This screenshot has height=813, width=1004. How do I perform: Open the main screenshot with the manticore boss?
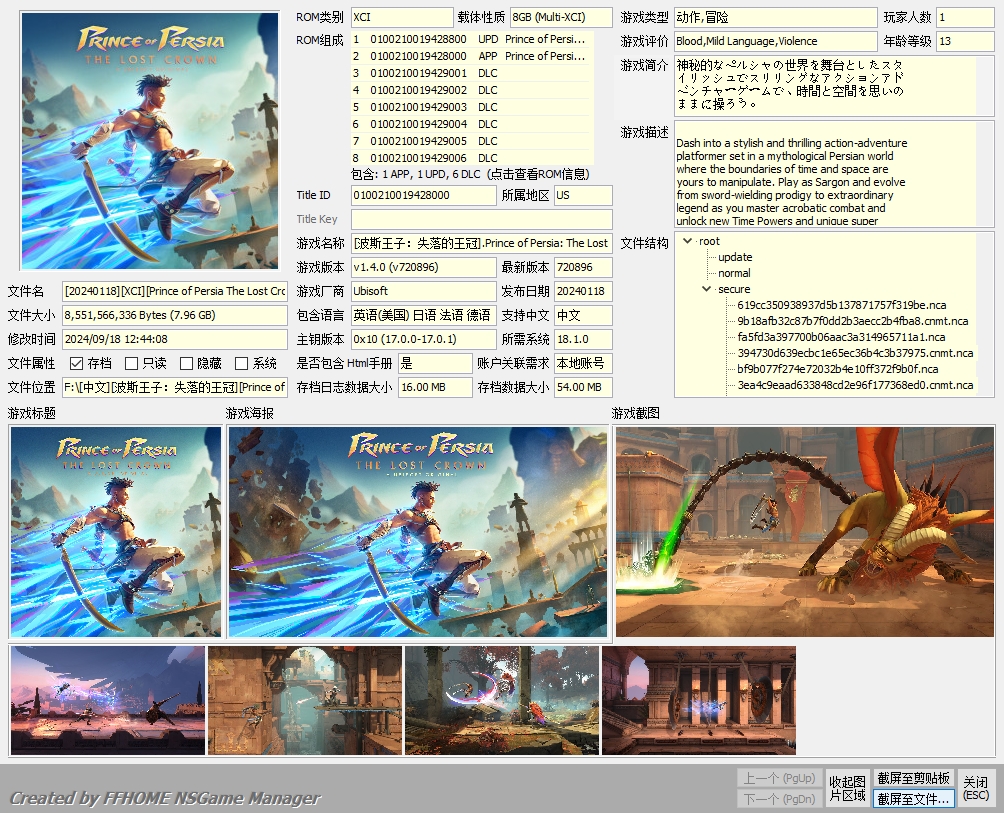(805, 532)
